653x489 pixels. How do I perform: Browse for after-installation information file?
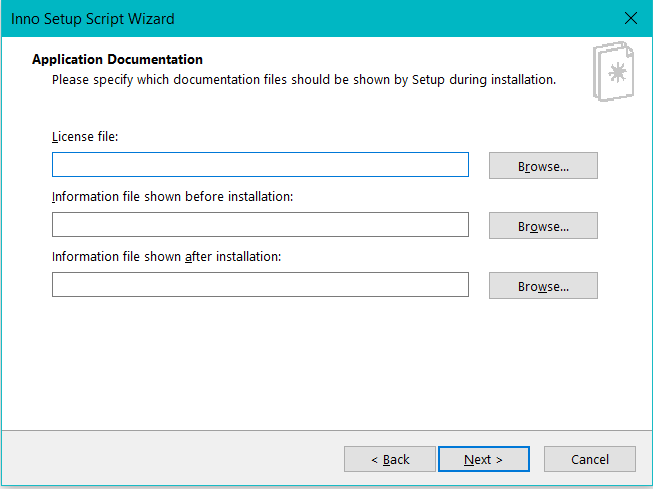(x=543, y=286)
